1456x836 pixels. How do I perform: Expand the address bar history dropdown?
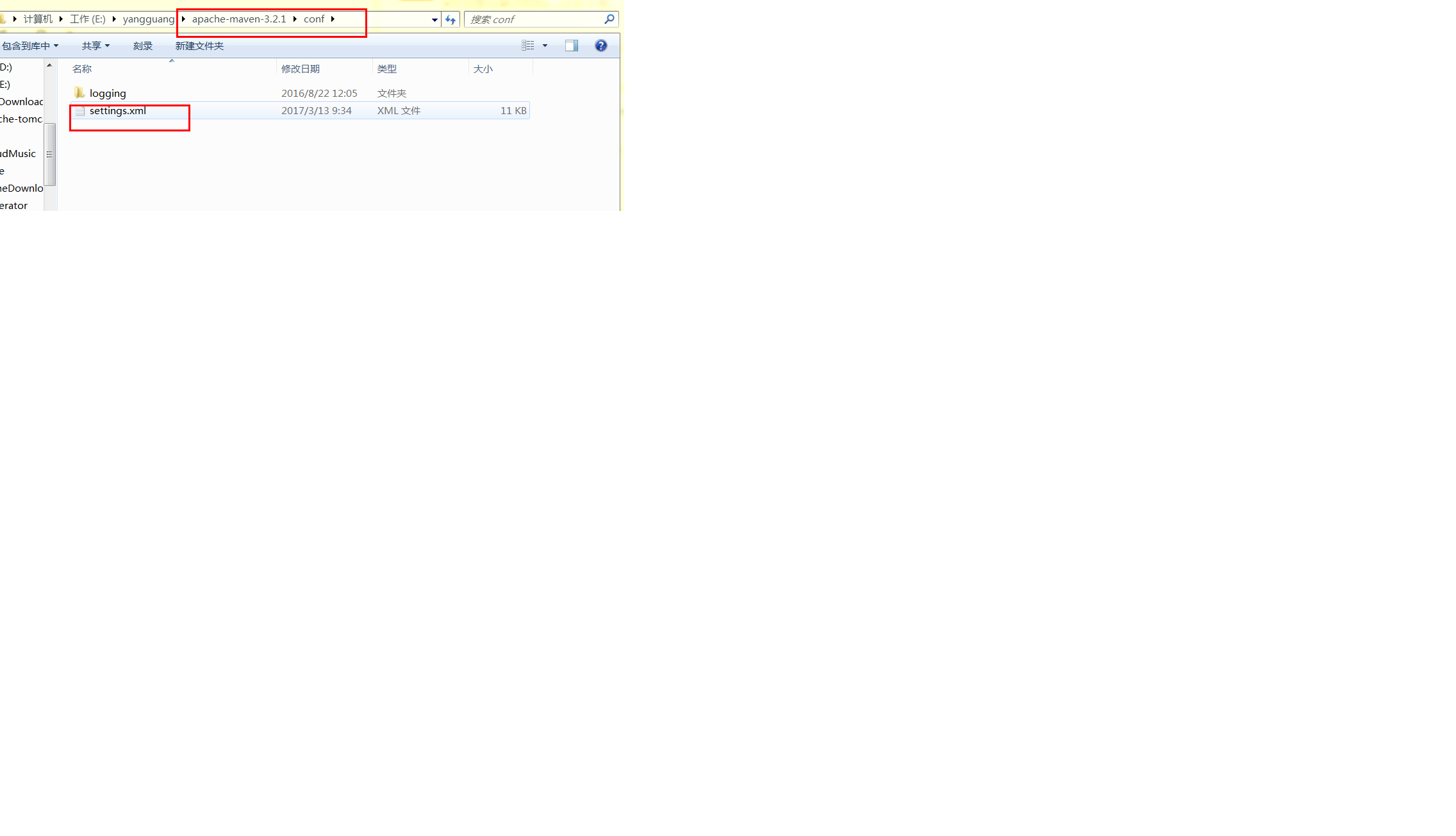click(x=434, y=20)
